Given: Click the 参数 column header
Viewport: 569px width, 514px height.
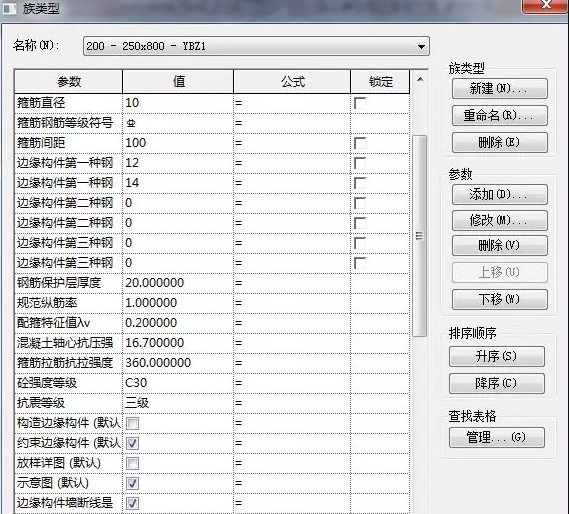Looking at the screenshot, I should pyautogui.click(x=69, y=82).
